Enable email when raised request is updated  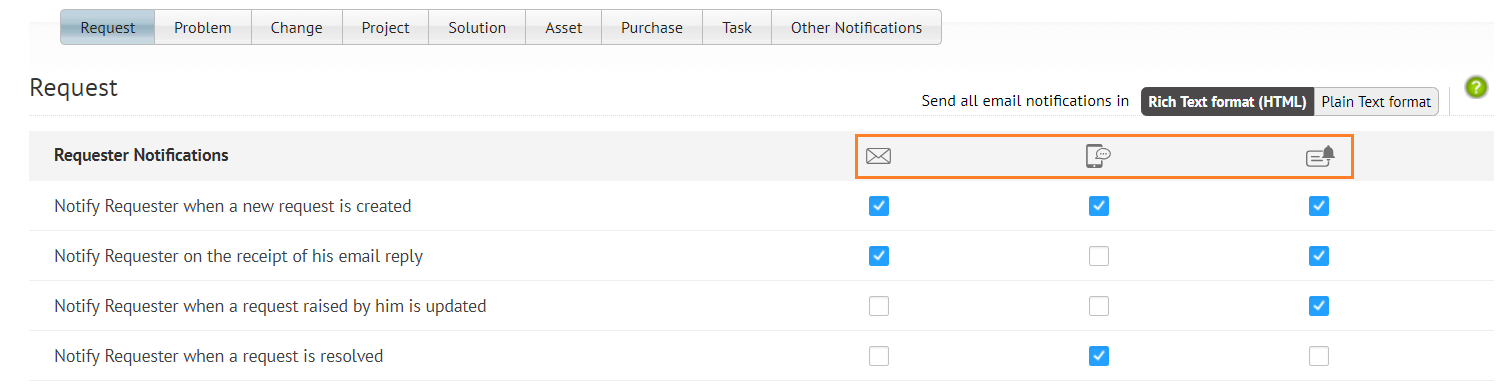click(x=879, y=306)
